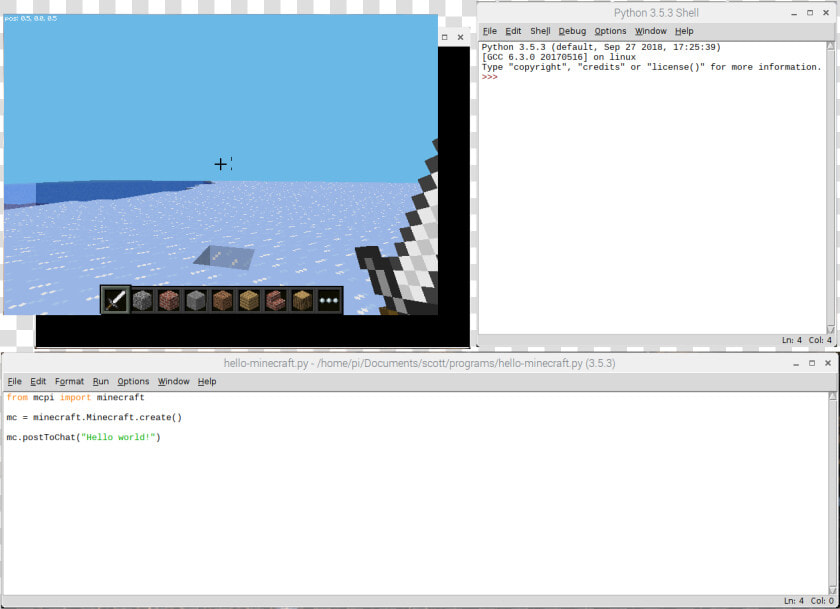The width and height of the screenshot is (840, 609).
Task: Click the '[GCC 6.3.0 20170516] on linux' line
Action: coord(559,57)
